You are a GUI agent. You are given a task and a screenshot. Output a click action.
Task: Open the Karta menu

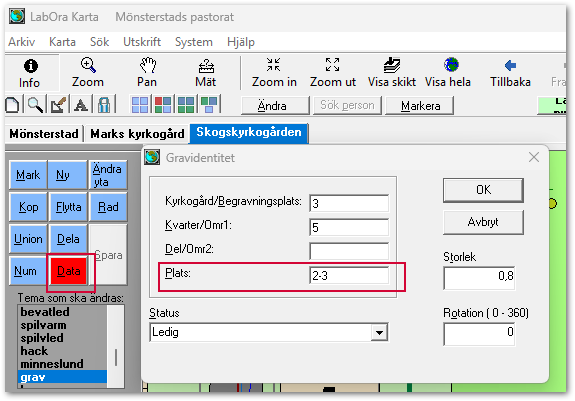[62, 42]
